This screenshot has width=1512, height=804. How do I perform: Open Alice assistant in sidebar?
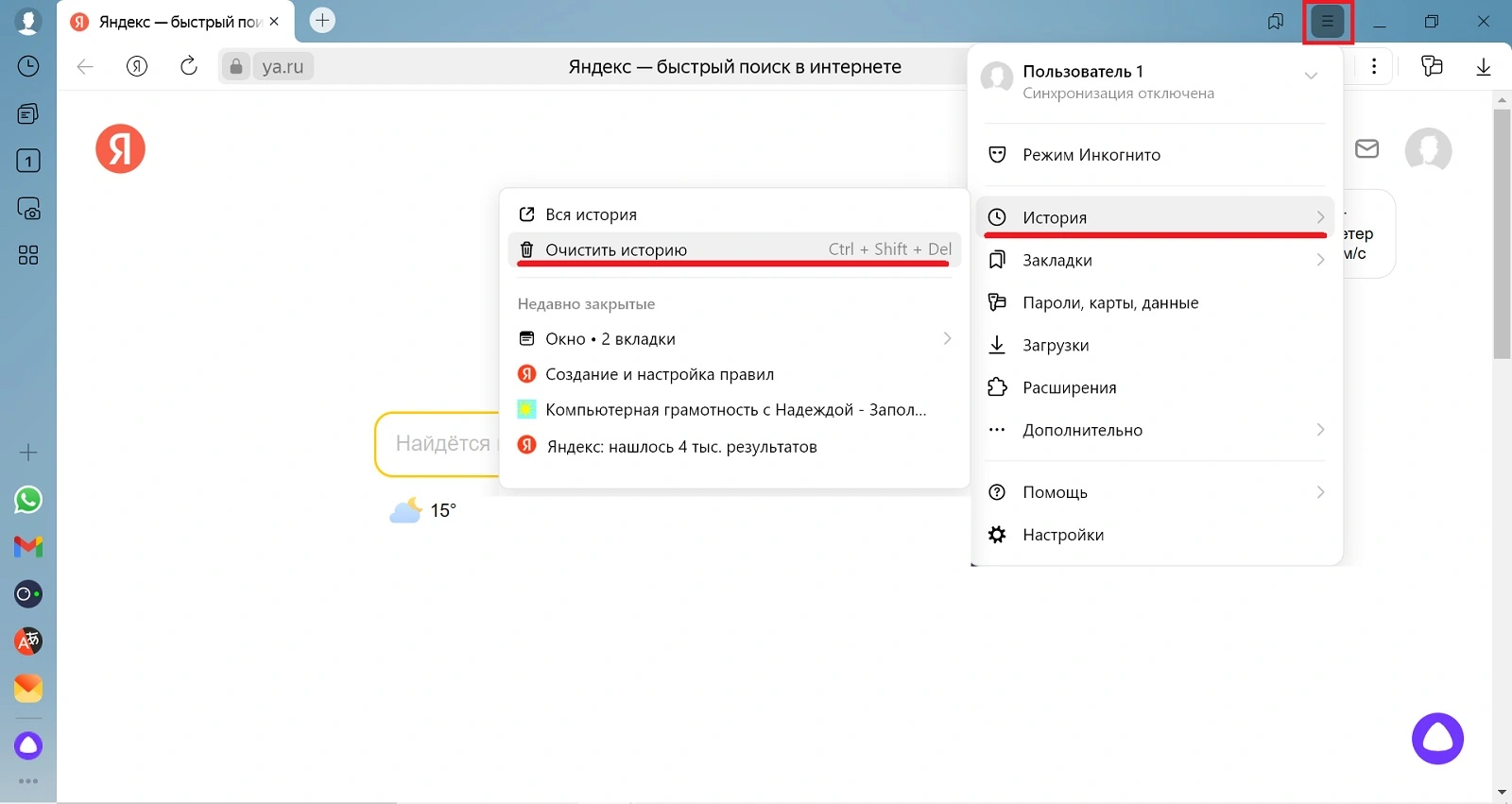(x=28, y=745)
